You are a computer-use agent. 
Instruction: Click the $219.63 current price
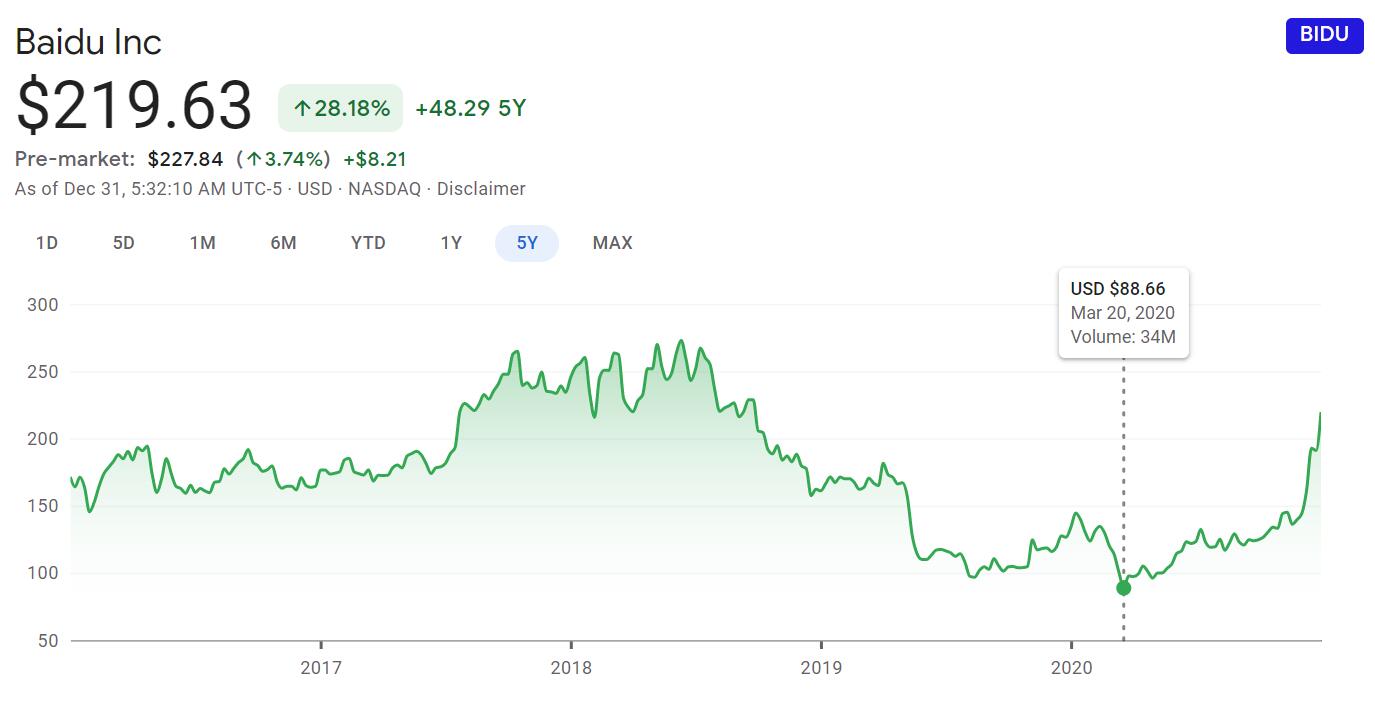pyautogui.click(x=134, y=107)
